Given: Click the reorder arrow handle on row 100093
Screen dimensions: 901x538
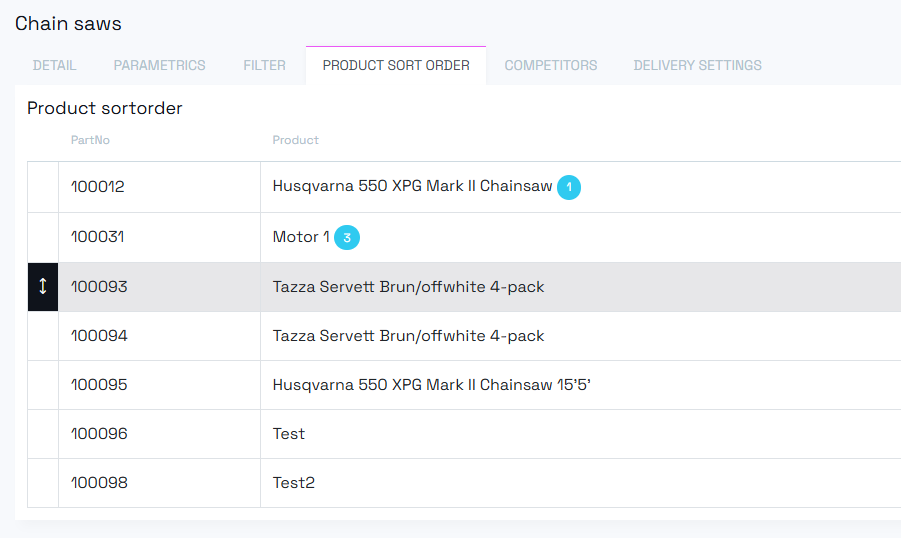Looking at the screenshot, I should coord(43,287).
